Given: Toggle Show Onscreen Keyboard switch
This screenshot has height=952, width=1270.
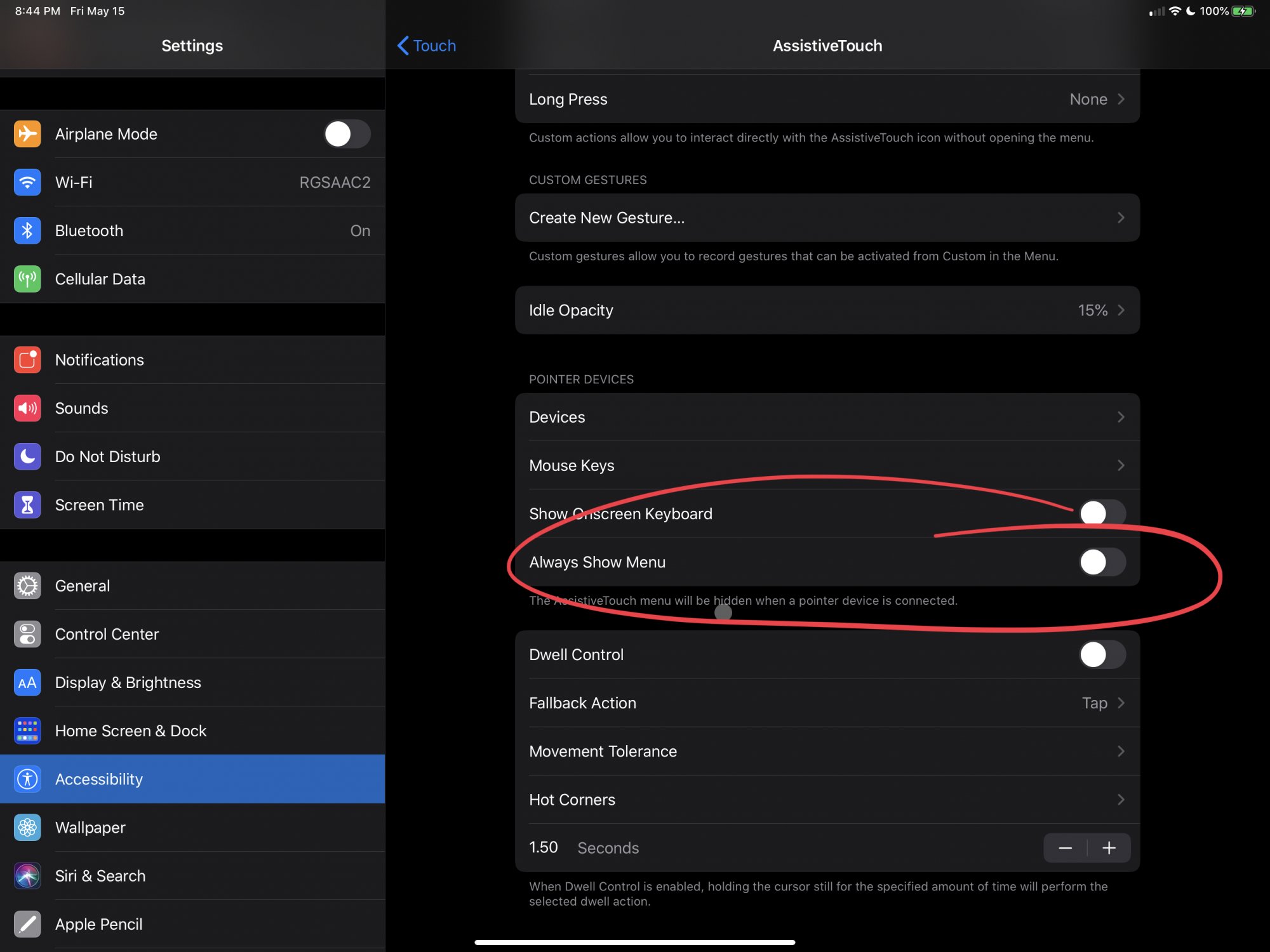Looking at the screenshot, I should [1102, 513].
